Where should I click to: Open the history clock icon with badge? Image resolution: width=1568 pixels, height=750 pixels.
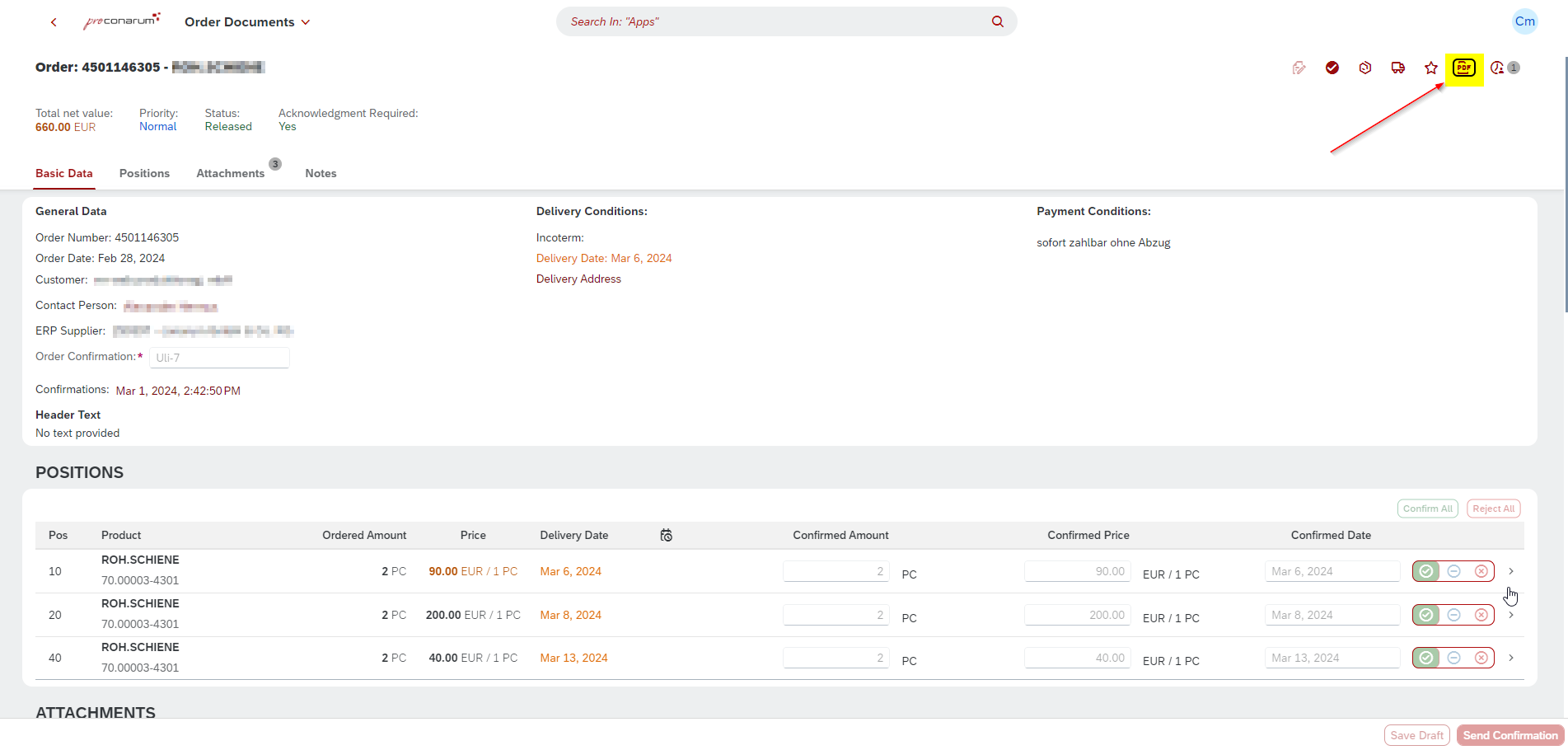point(1498,68)
